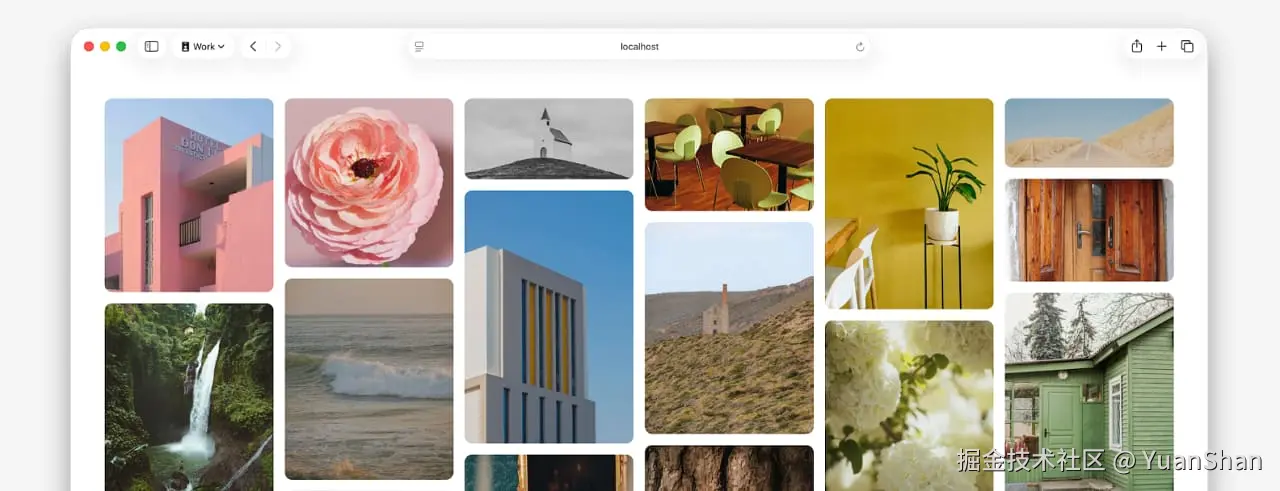The height and width of the screenshot is (491, 1280).
Task: Open the Work profile dropdown
Action: (203, 47)
